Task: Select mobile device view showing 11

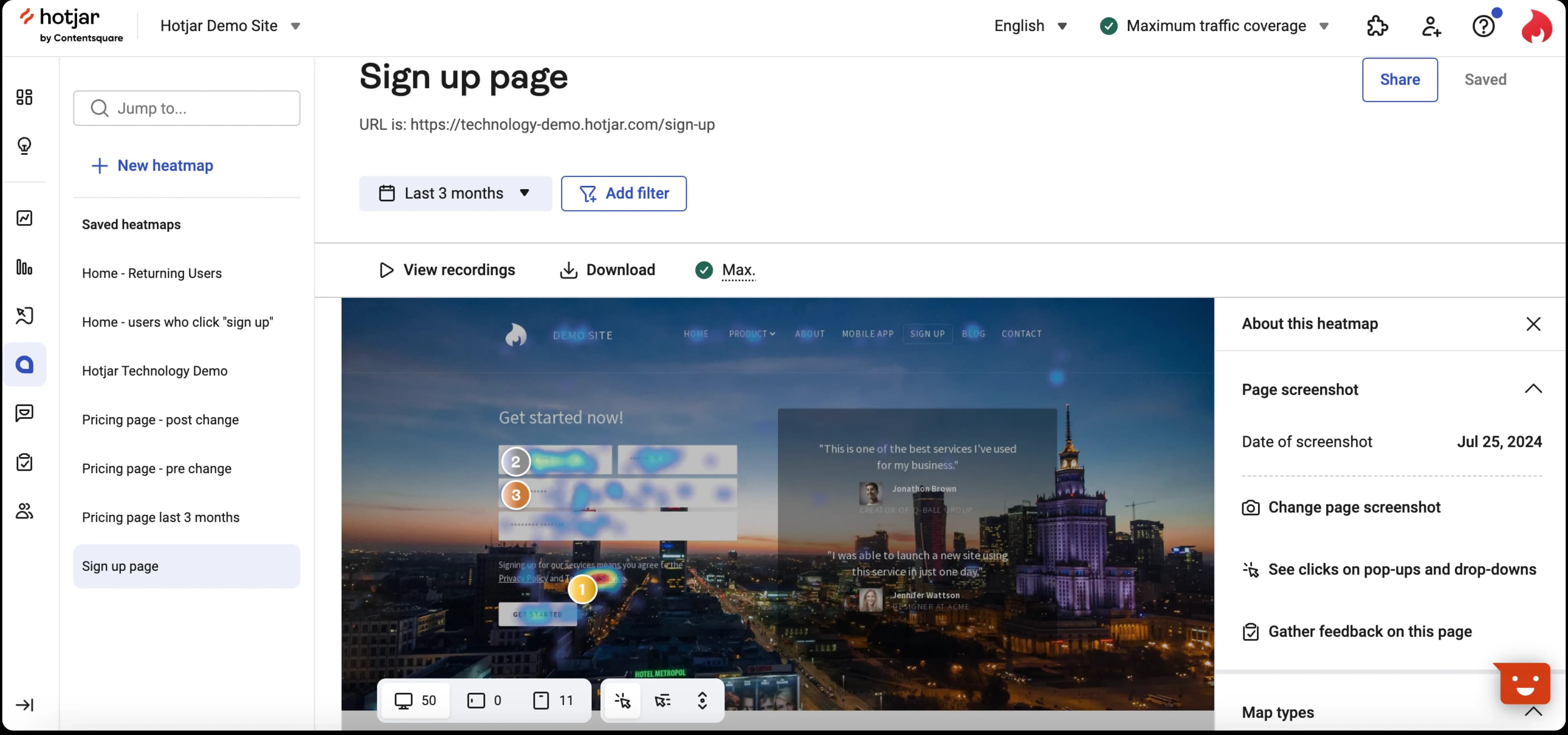Action: (553, 700)
